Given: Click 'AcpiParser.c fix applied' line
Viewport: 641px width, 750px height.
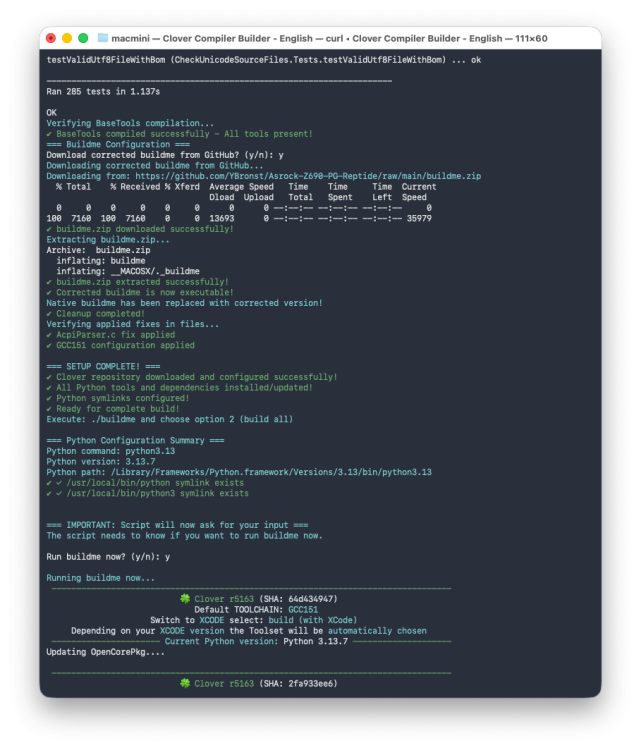Looking at the screenshot, I should [x=111, y=335].
